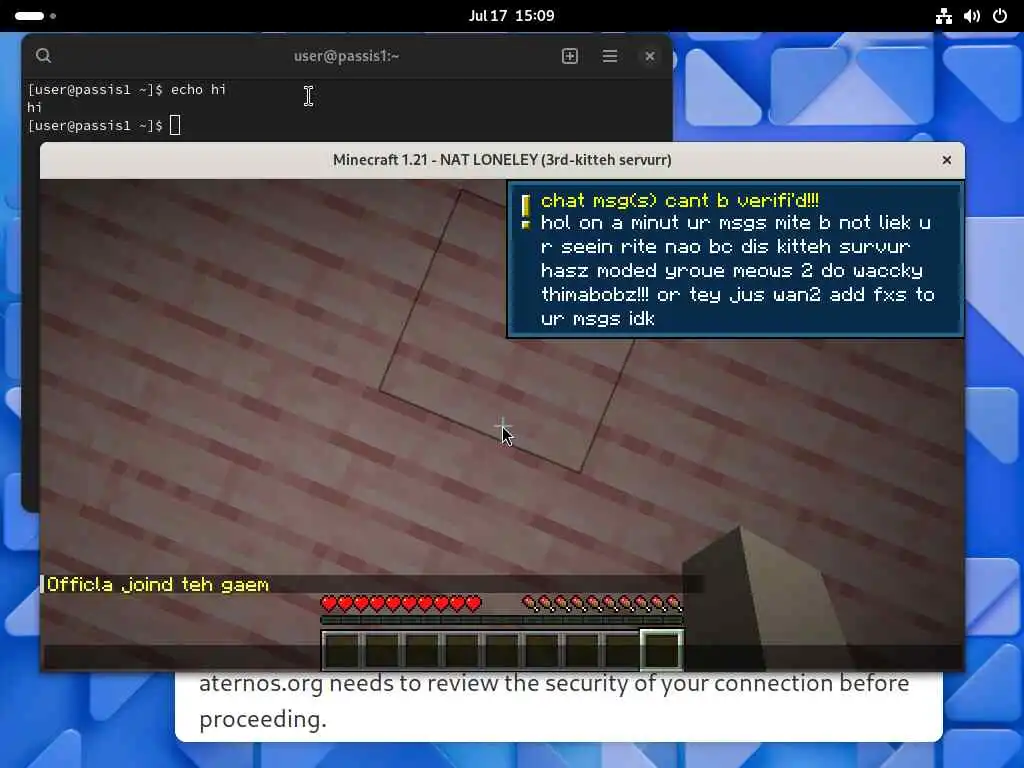This screenshot has height=768, width=1024.
Task: Click the aternos.org security review message
Action: [x=554, y=701]
